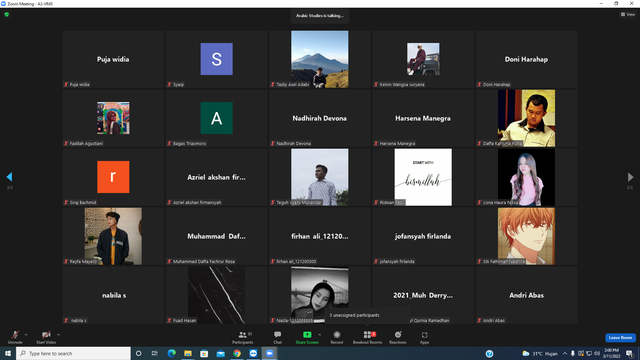
Task: Open Task View in the taskbar
Action: coord(154,353)
